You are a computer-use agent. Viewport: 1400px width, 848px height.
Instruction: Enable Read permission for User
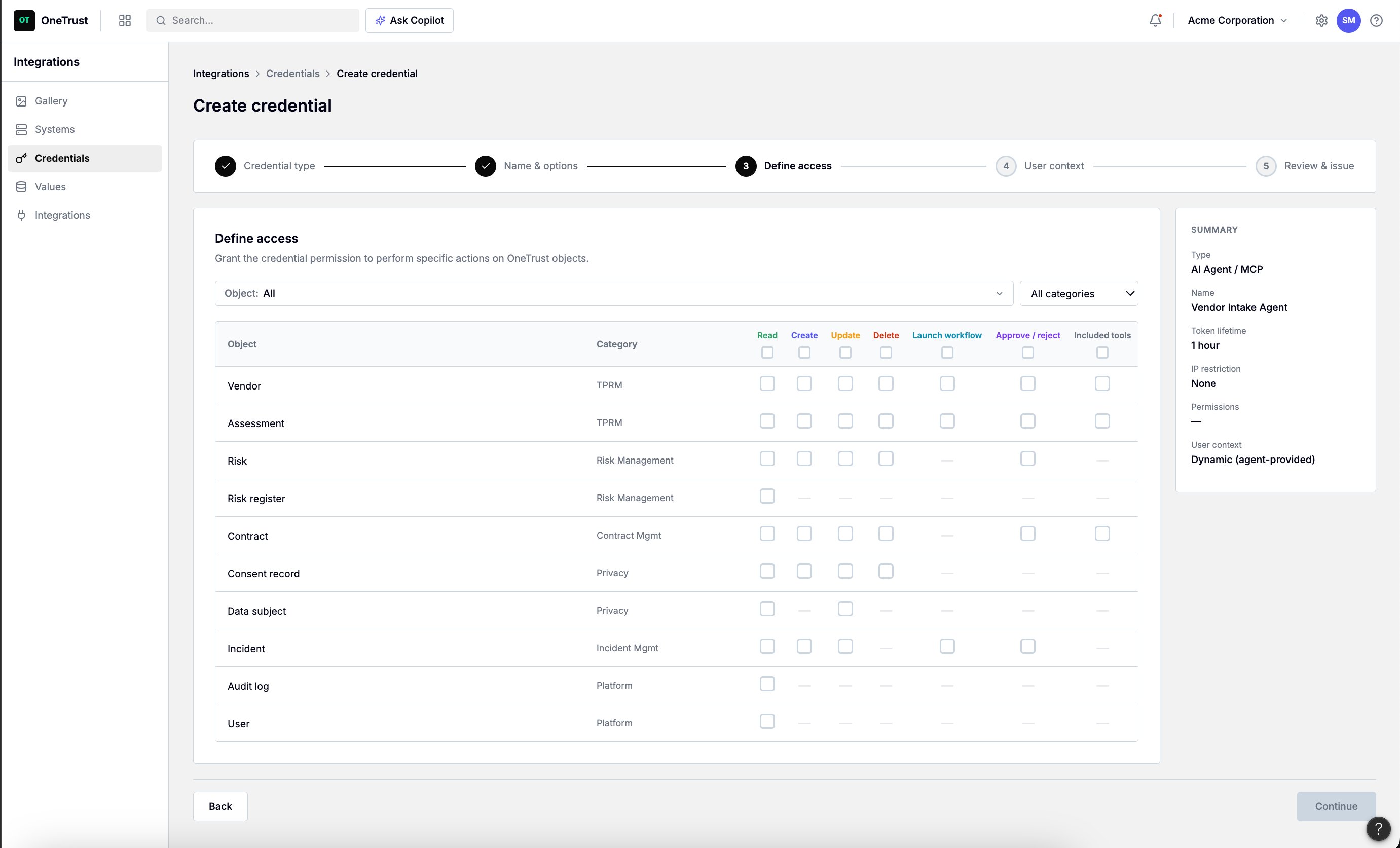click(767, 721)
